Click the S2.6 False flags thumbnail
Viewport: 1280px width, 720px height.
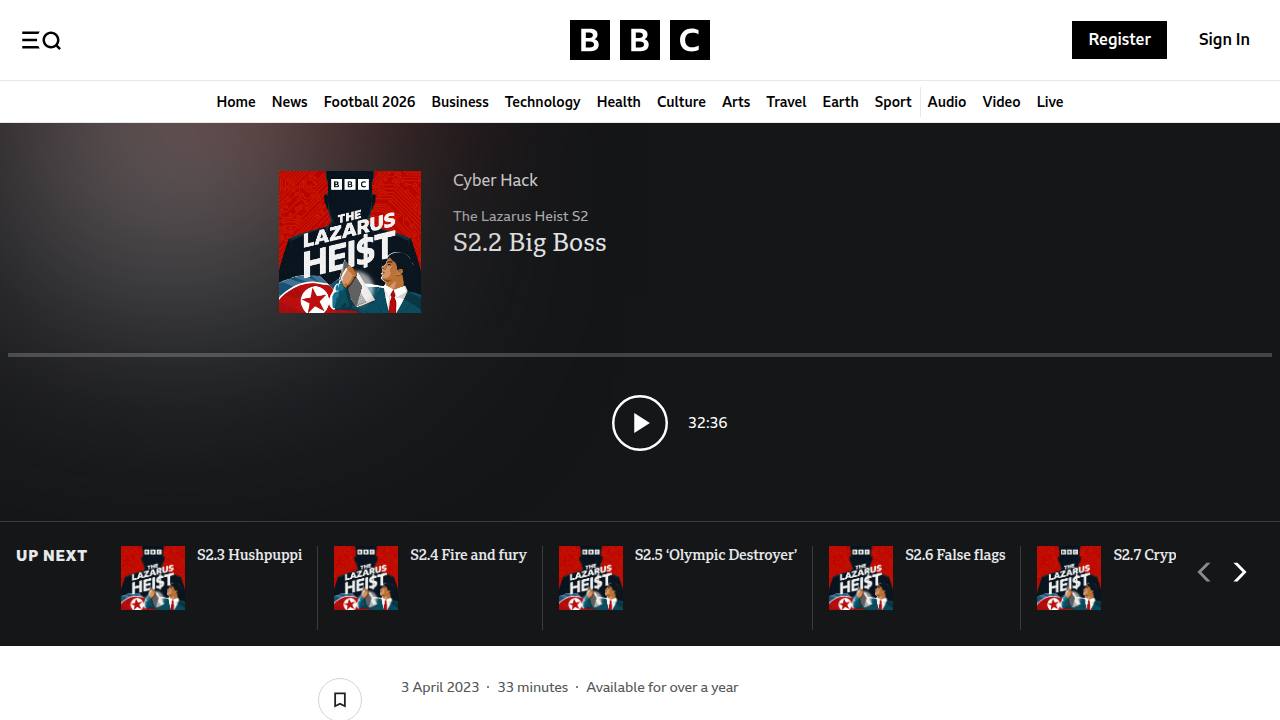(861, 578)
